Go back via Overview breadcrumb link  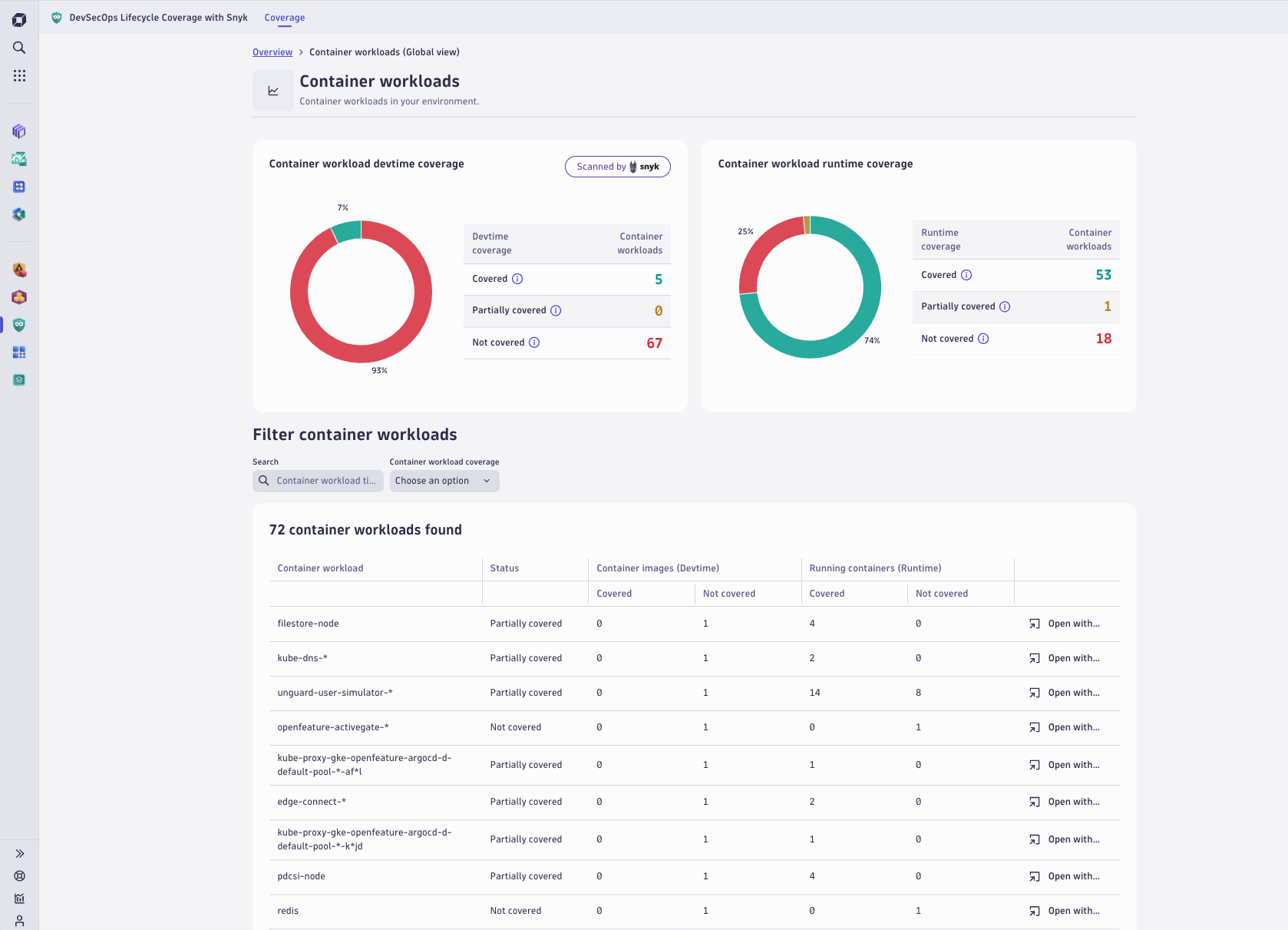[x=272, y=52]
